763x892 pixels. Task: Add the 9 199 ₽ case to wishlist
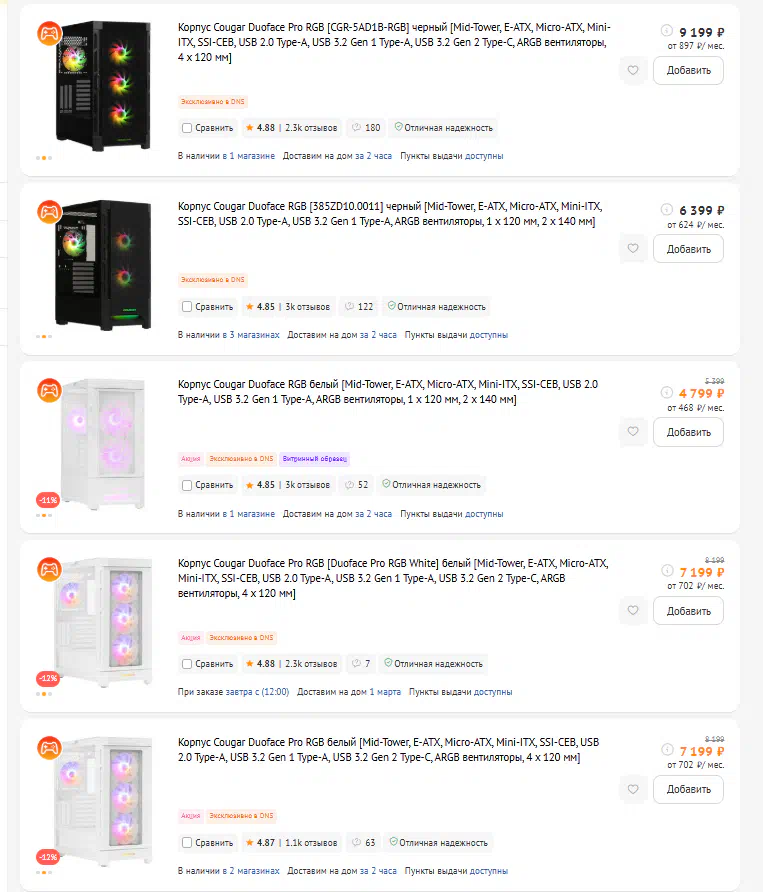[x=632, y=71]
